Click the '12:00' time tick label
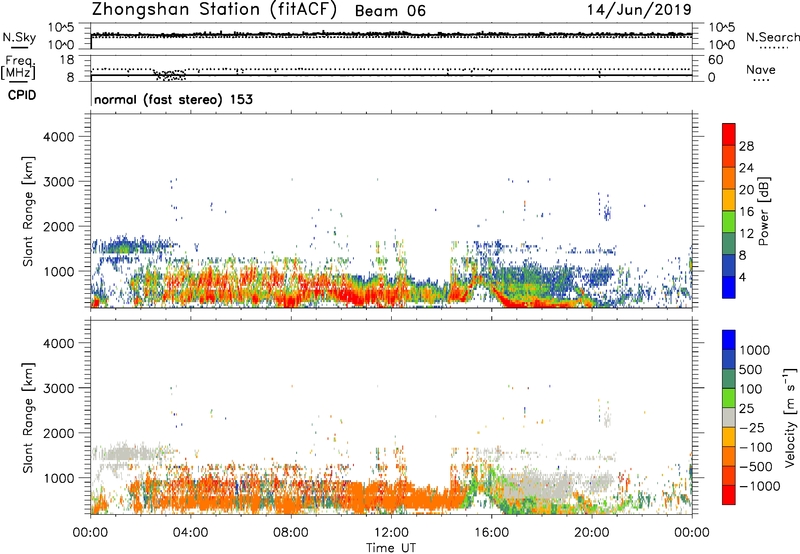Image resolution: width=800 pixels, height=554 pixels. (391, 533)
